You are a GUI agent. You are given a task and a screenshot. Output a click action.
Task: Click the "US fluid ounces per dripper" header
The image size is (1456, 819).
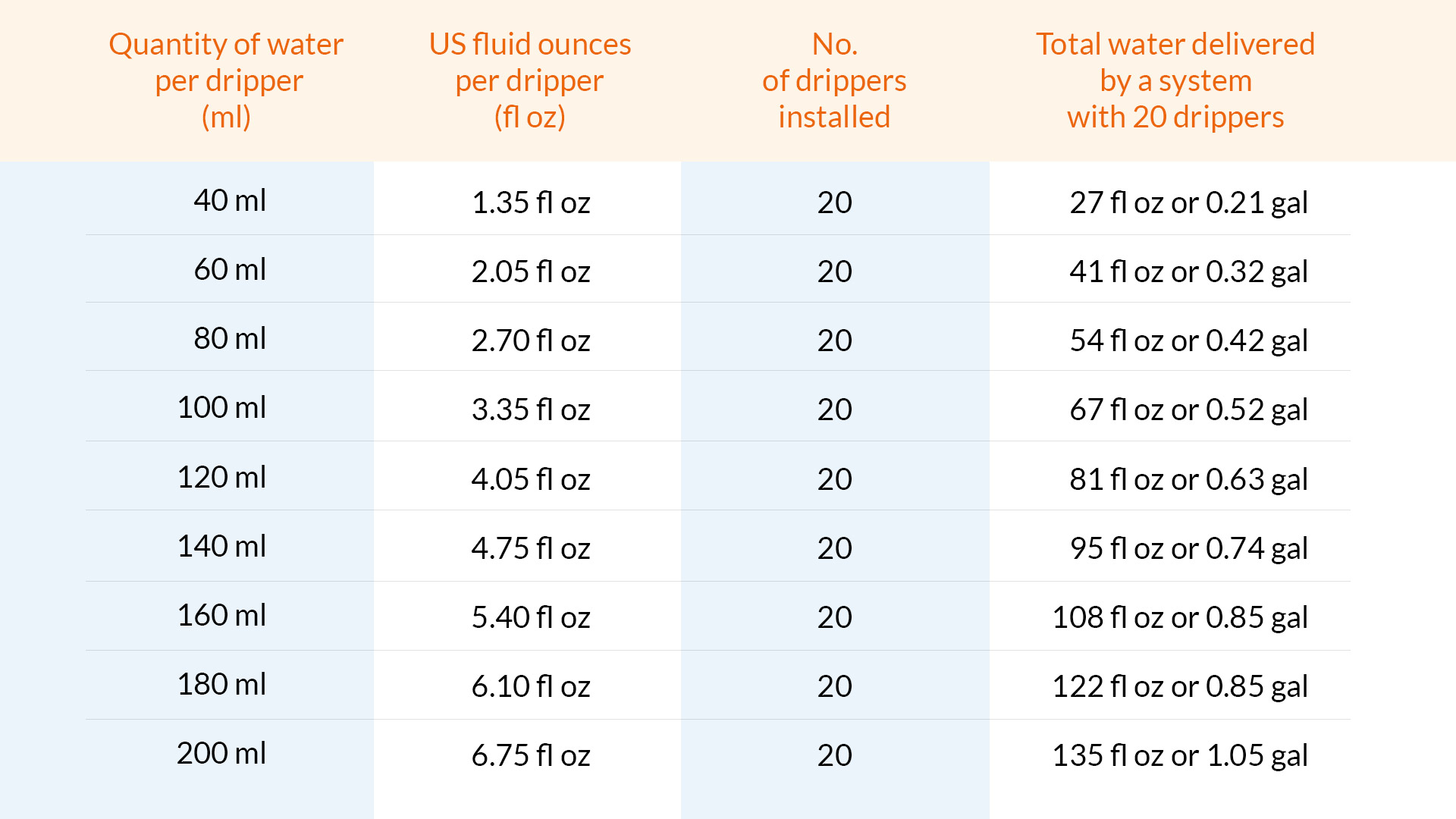pos(529,80)
